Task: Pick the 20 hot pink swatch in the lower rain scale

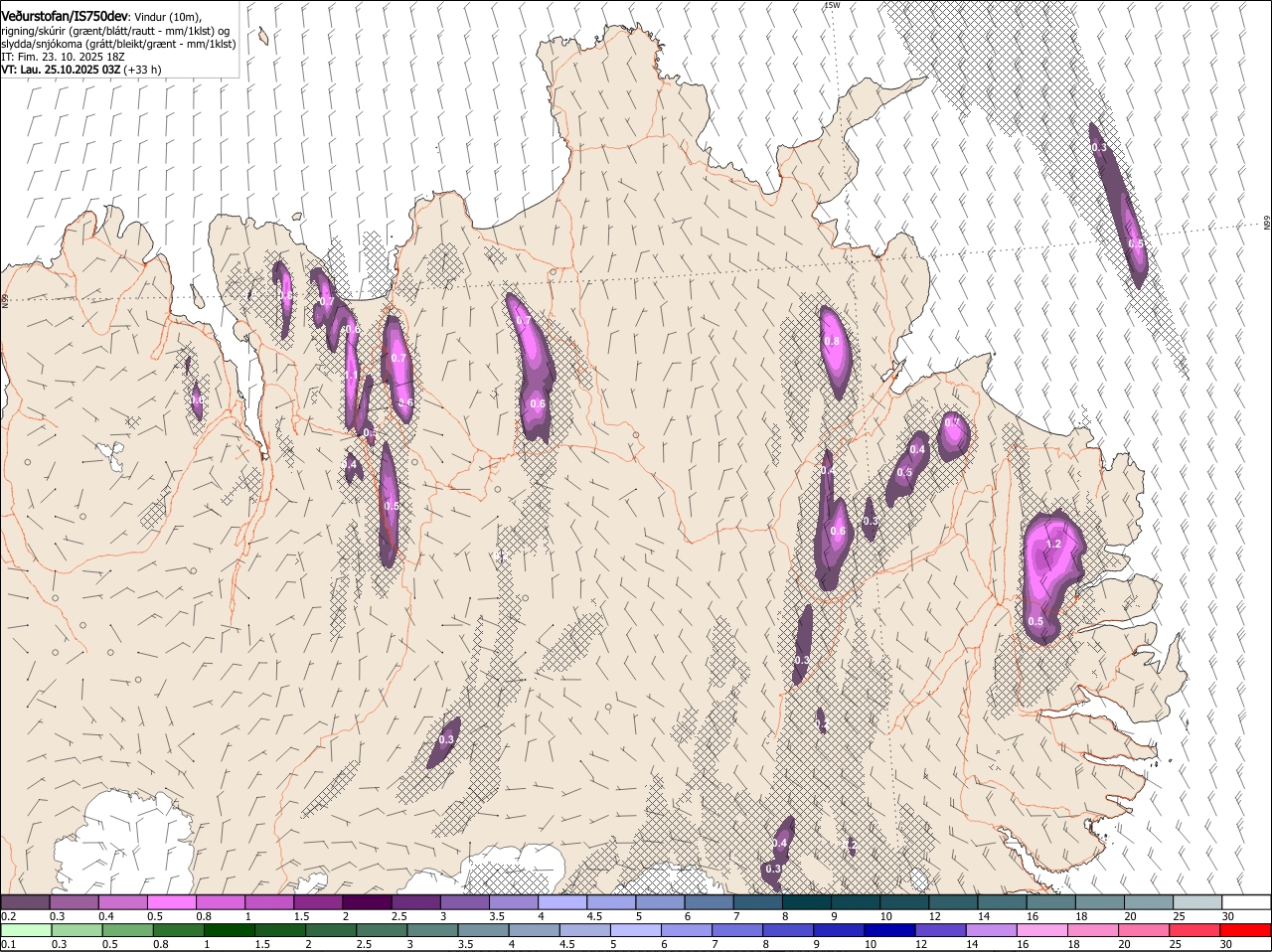Action: (x=1144, y=930)
